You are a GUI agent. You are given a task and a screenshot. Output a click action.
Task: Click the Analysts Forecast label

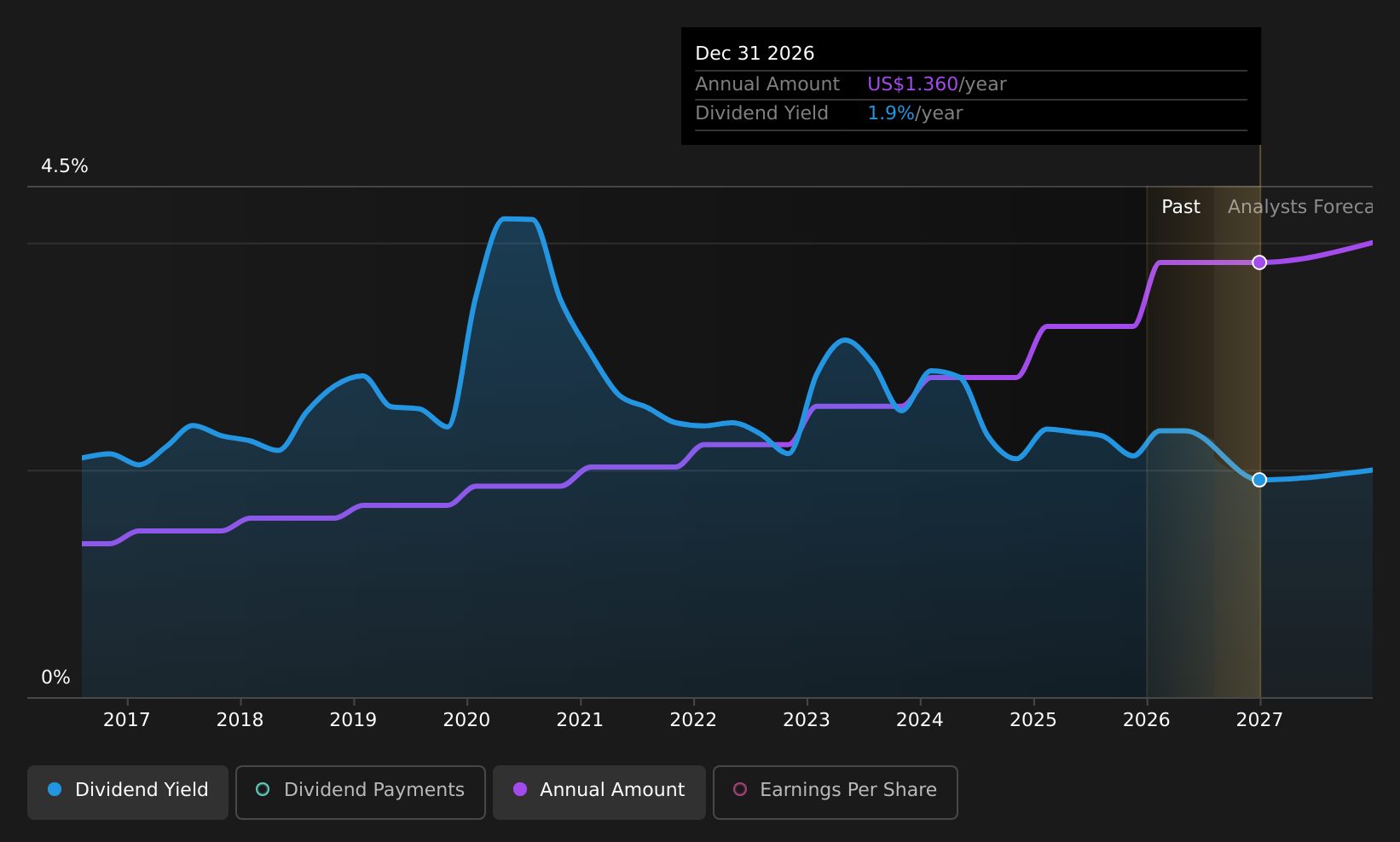point(1300,207)
